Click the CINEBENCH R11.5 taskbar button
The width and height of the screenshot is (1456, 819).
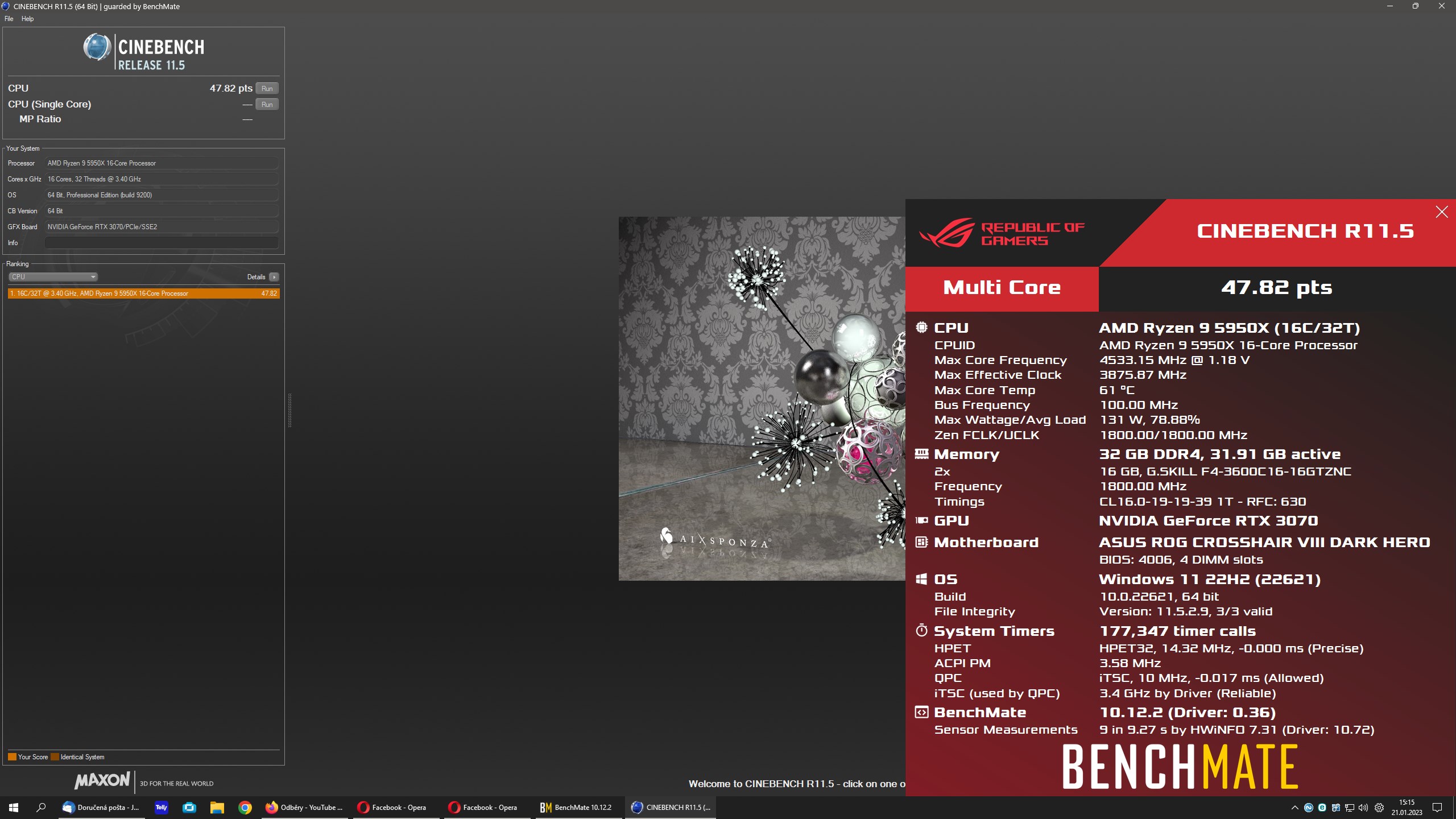click(x=671, y=808)
